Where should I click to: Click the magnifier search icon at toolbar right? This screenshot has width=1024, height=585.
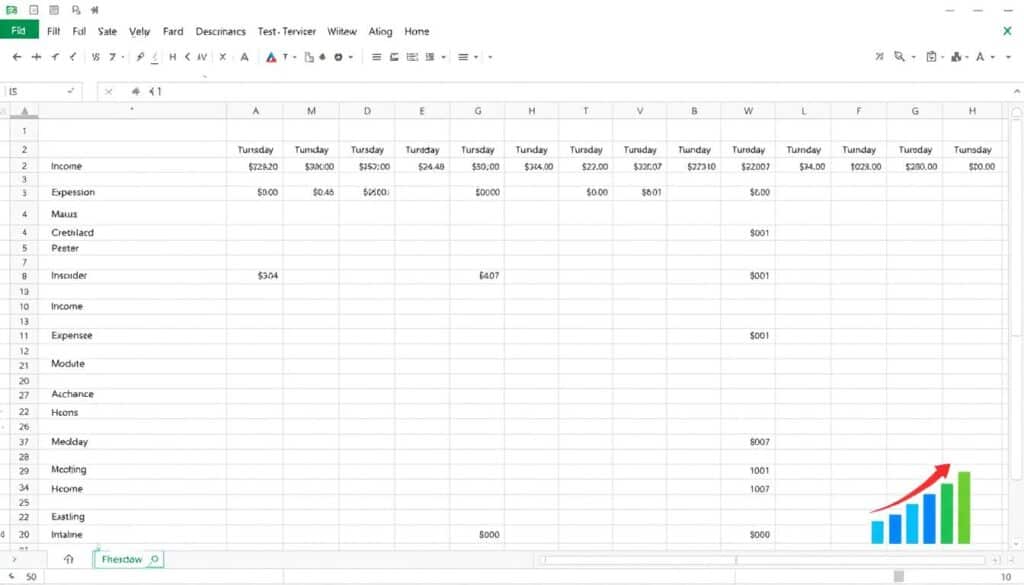899,57
